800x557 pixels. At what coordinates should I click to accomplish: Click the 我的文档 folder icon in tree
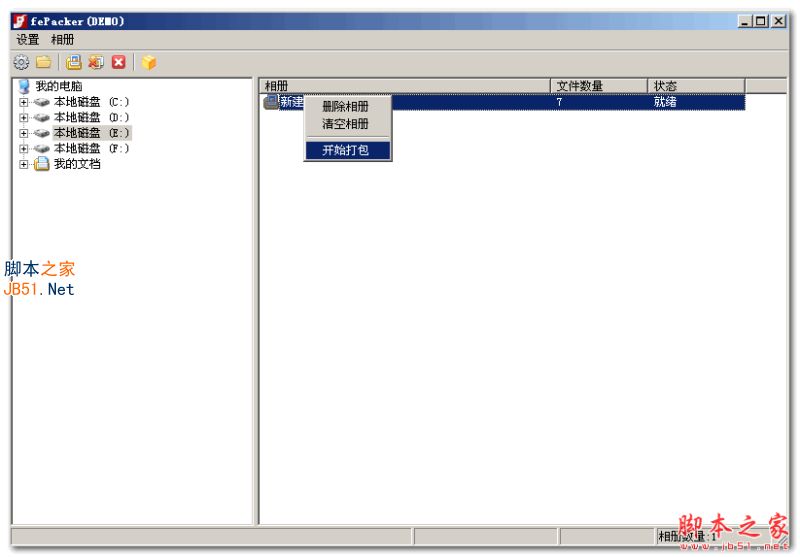(x=41, y=164)
